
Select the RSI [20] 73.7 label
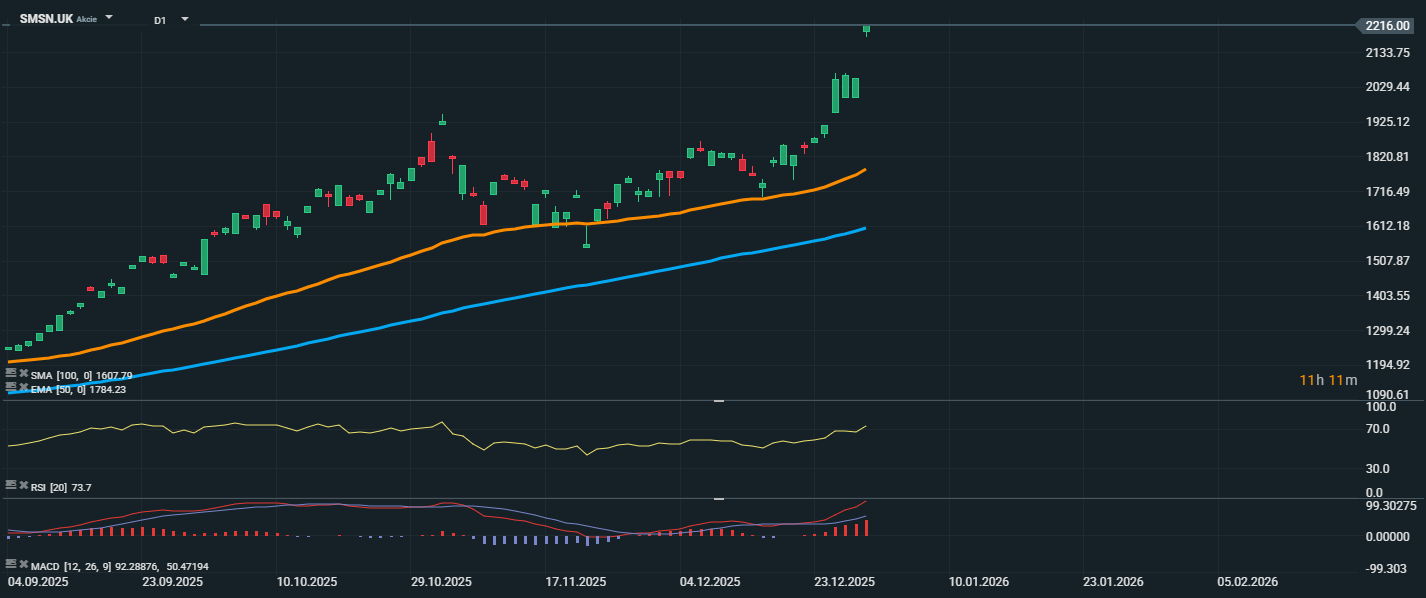61,487
